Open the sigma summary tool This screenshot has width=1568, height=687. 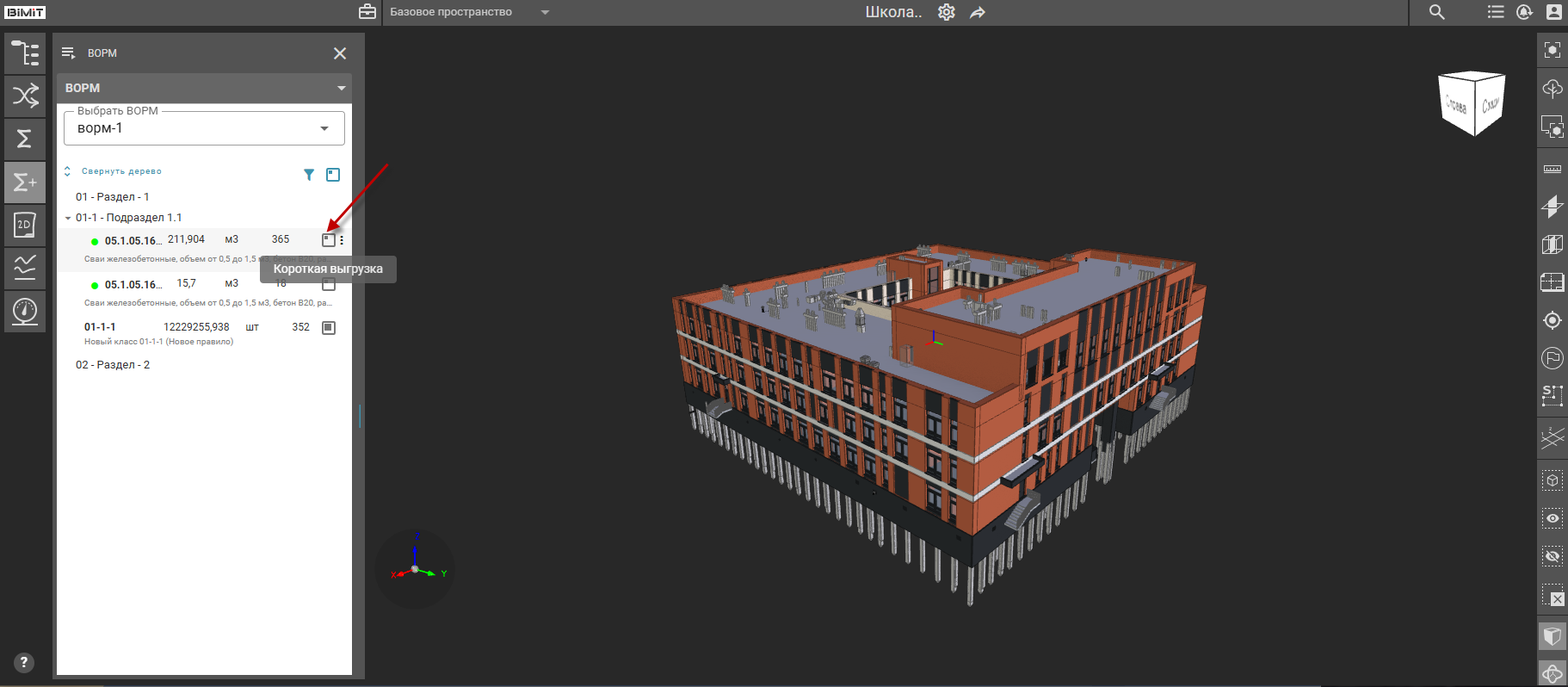[25, 139]
